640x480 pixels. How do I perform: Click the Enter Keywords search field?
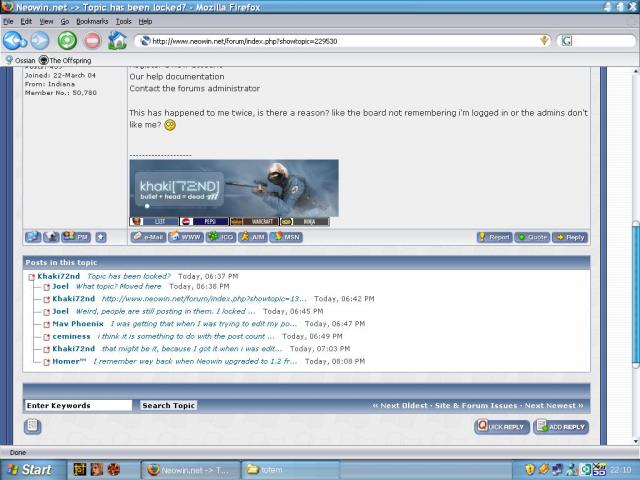click(x=78, y=405)
